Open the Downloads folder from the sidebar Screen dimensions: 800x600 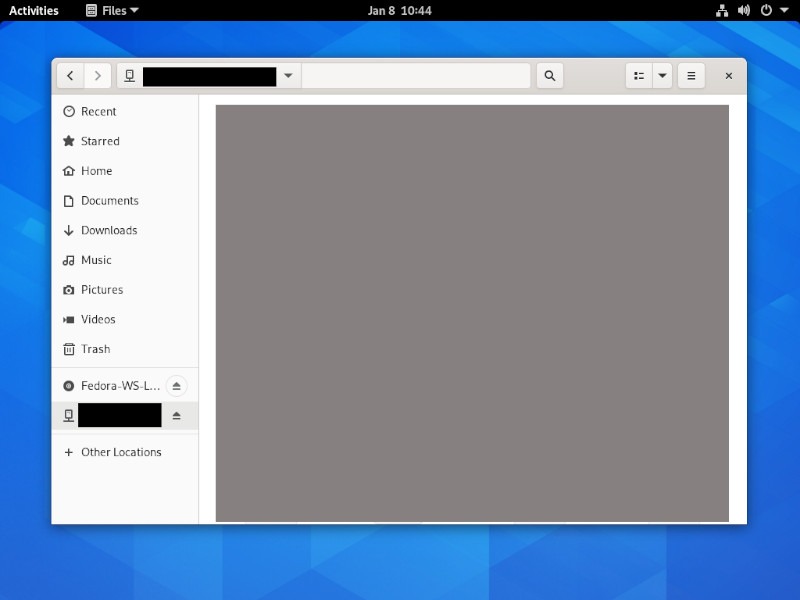click(110, 230)
